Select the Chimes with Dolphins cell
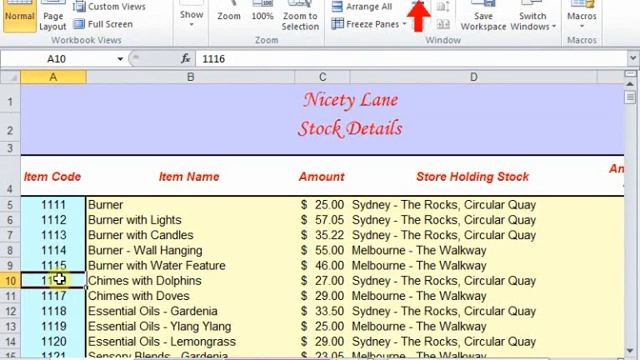The width and height of the screenshot is (640, 360). tap(190, 280)
